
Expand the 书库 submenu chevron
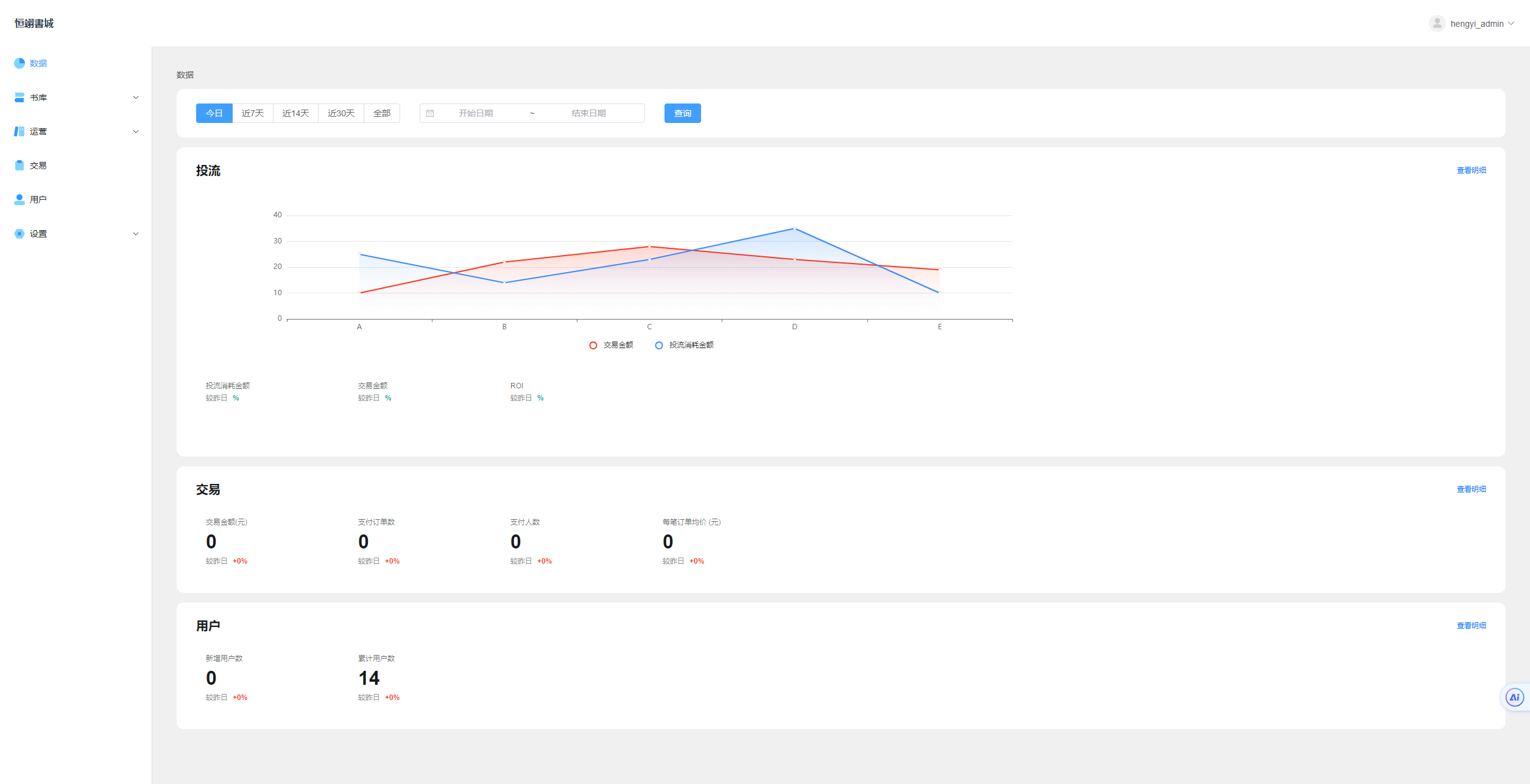(x=136, y=97)
